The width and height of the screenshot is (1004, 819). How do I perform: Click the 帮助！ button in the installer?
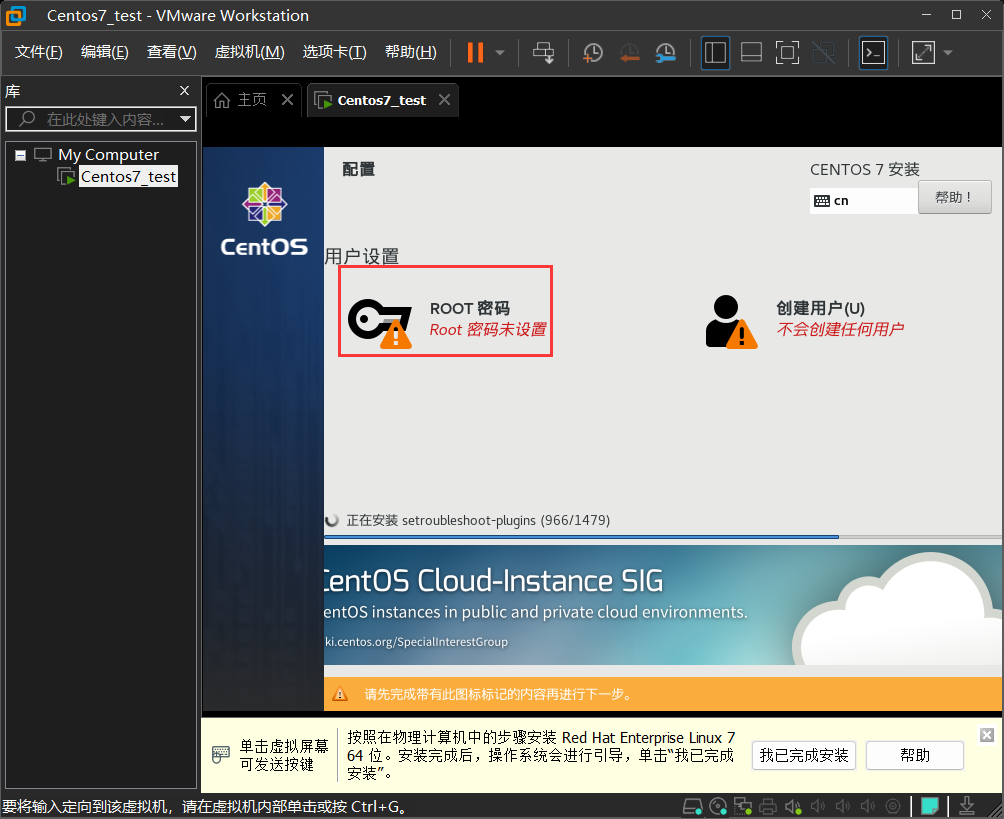[x=954, y=197]
